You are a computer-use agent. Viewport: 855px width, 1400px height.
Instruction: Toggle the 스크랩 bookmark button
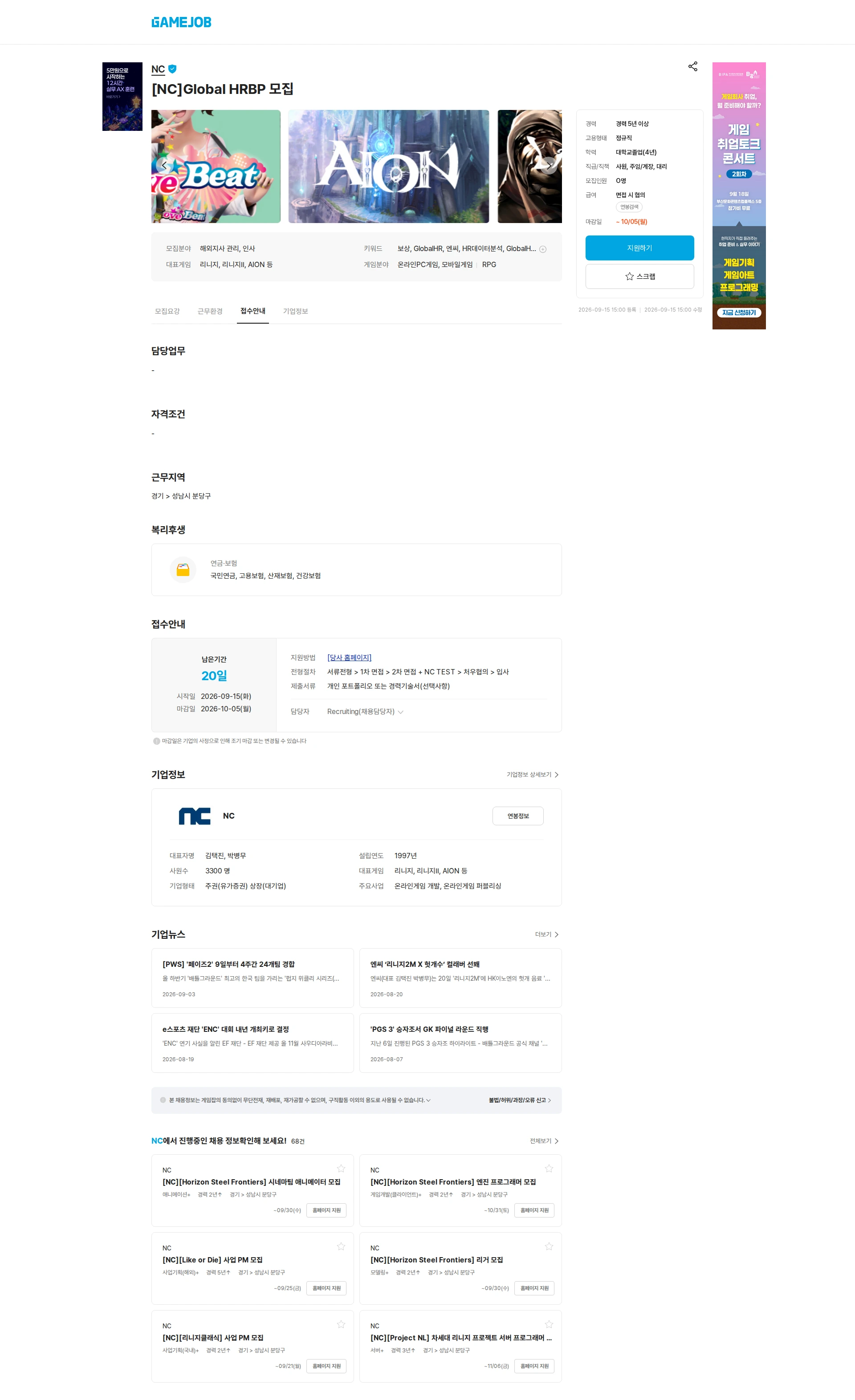coord(639,276)
